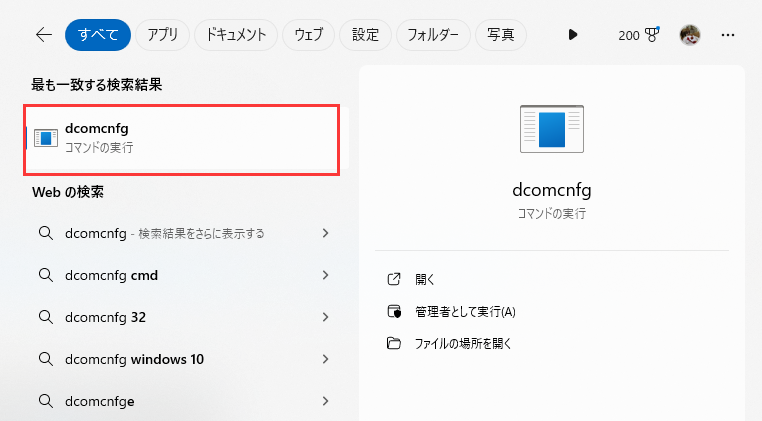Expand chevron for dcomcnfge

pos(326,401)
